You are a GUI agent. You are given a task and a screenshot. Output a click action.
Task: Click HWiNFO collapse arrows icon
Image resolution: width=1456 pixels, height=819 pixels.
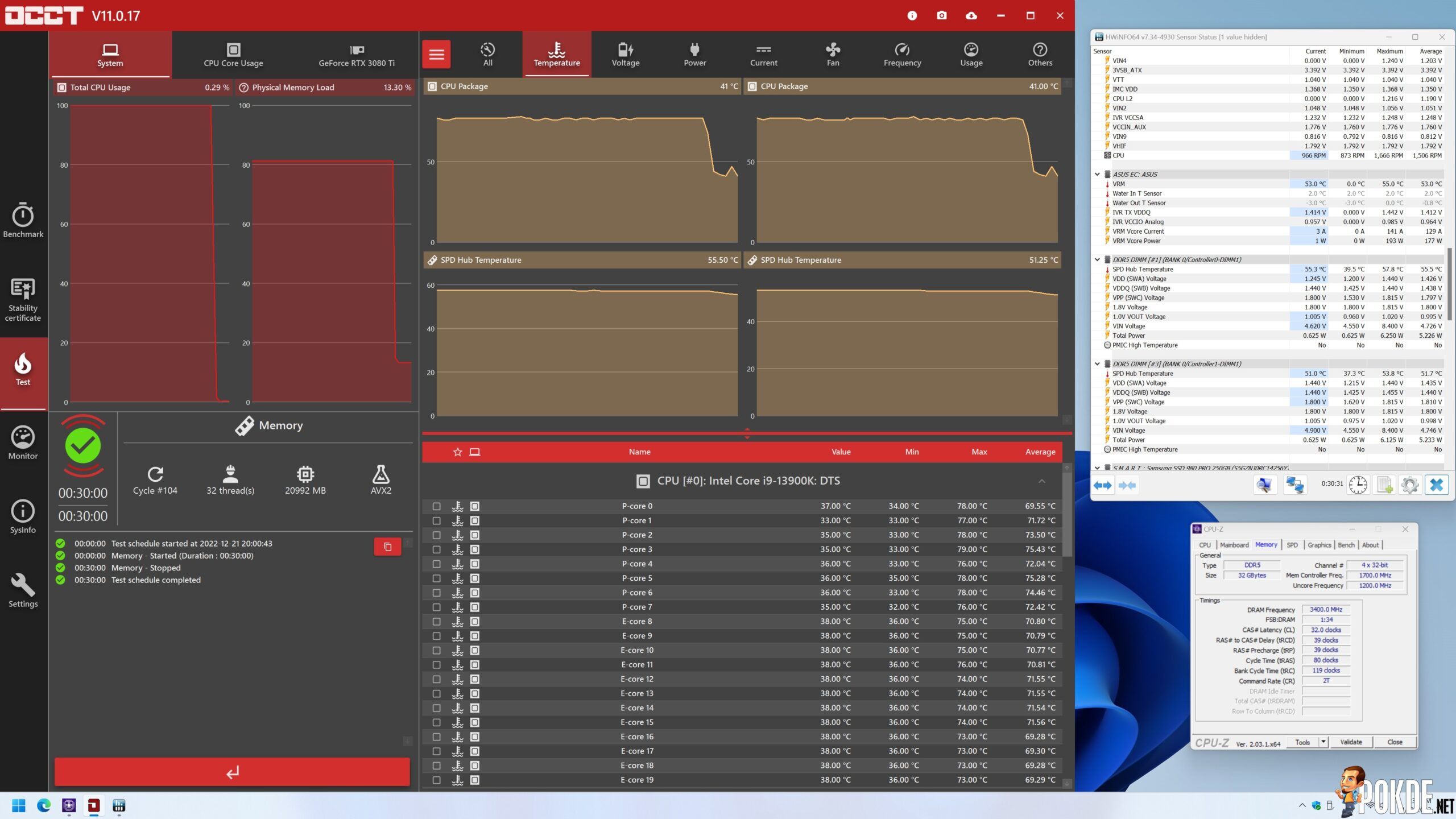1127,485
